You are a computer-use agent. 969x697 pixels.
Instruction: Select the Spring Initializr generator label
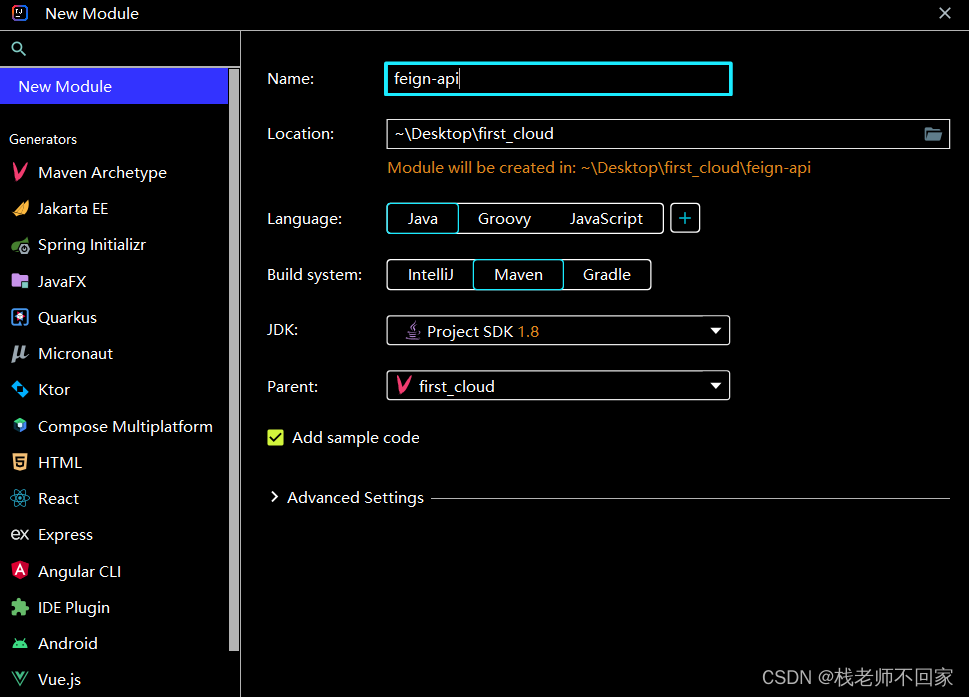[92, 245]
